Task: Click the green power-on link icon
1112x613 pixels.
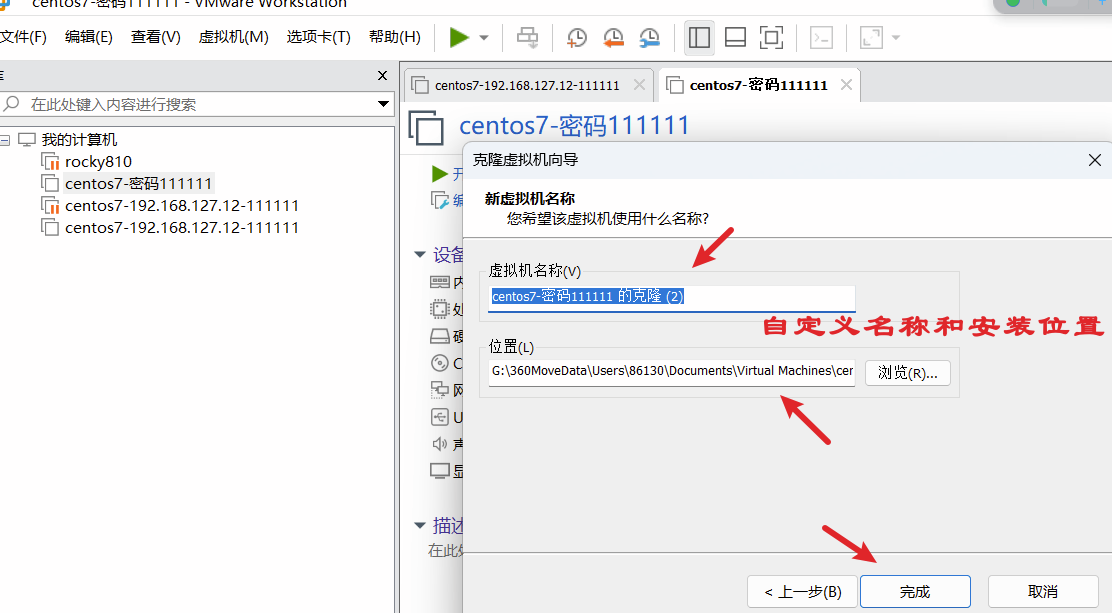Action: point(440,174)
